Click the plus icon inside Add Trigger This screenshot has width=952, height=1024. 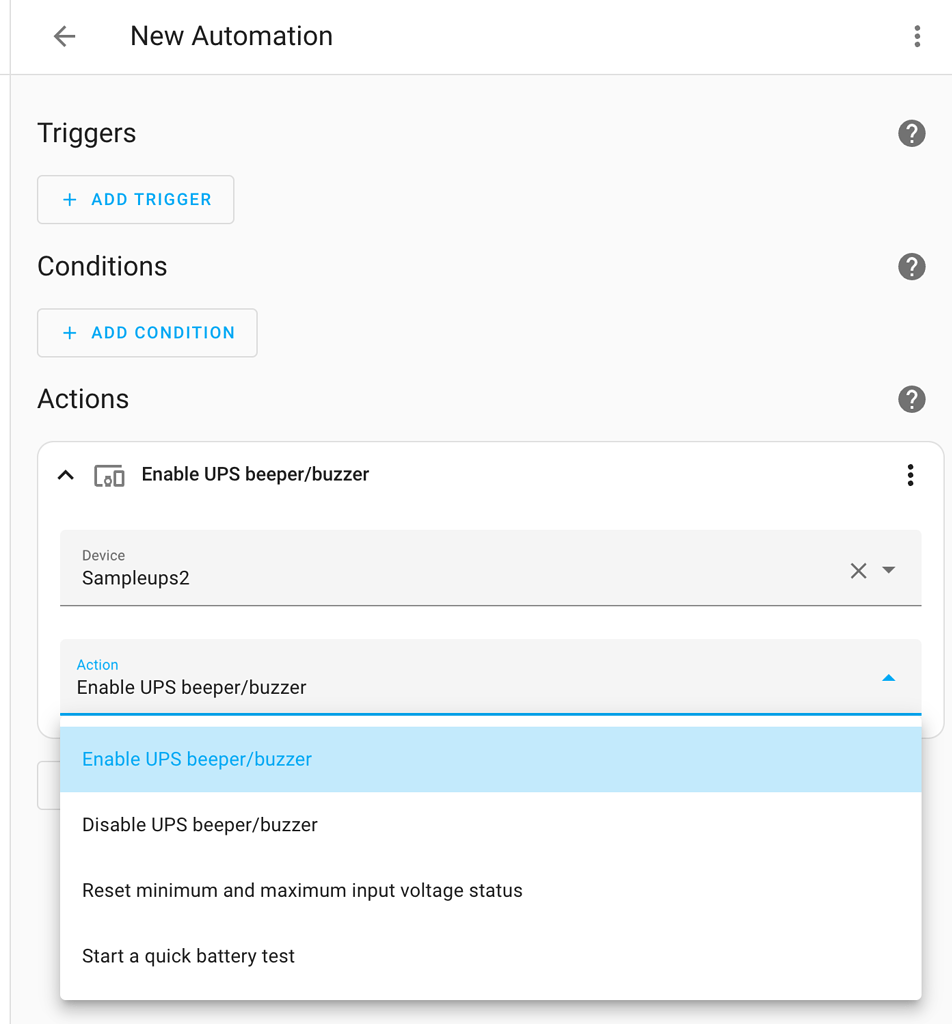click(x=69, y=199)
